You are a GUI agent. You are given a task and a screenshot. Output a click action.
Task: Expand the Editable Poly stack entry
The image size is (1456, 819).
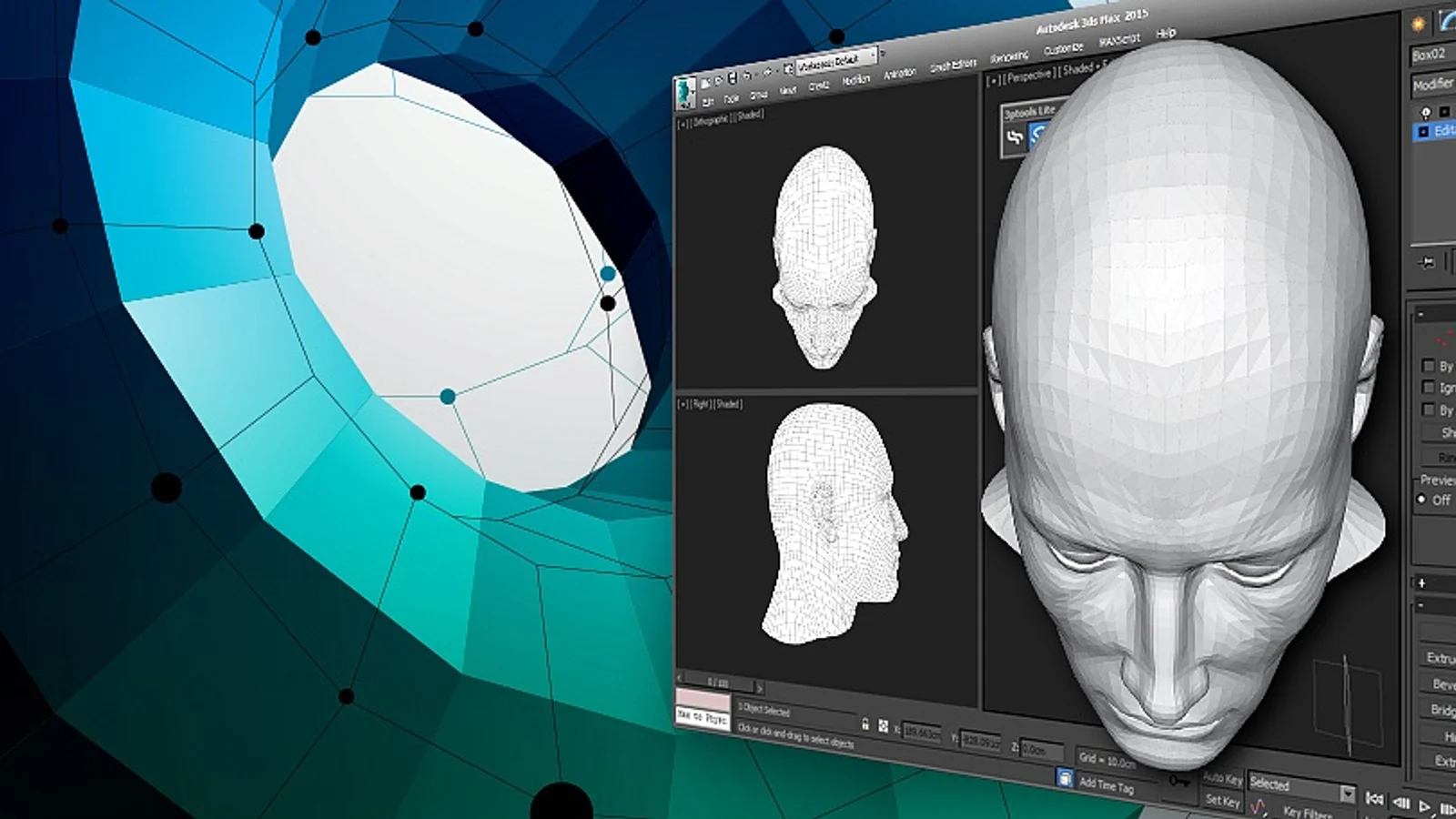pyautogui.click(x=1424, y=133)
